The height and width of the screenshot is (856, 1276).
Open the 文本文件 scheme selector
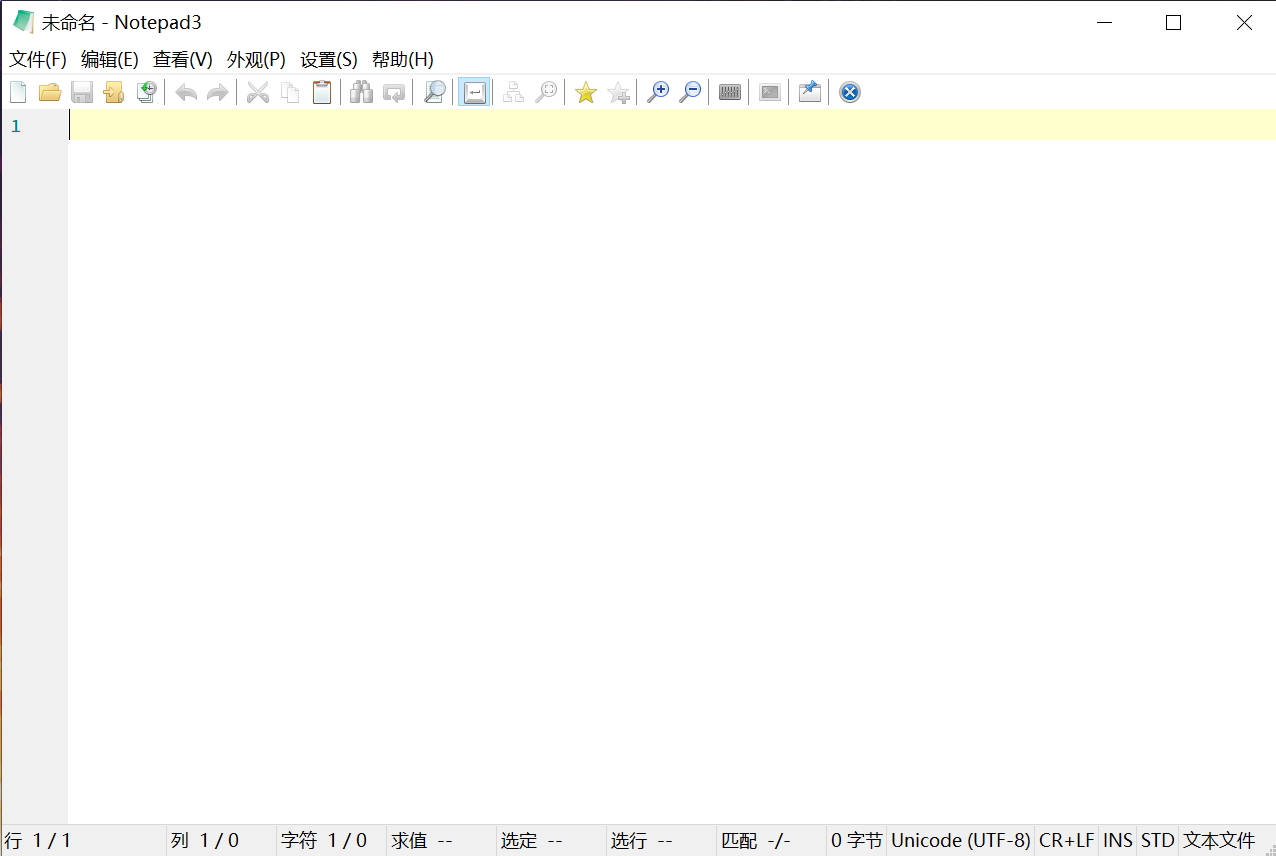1219,841
